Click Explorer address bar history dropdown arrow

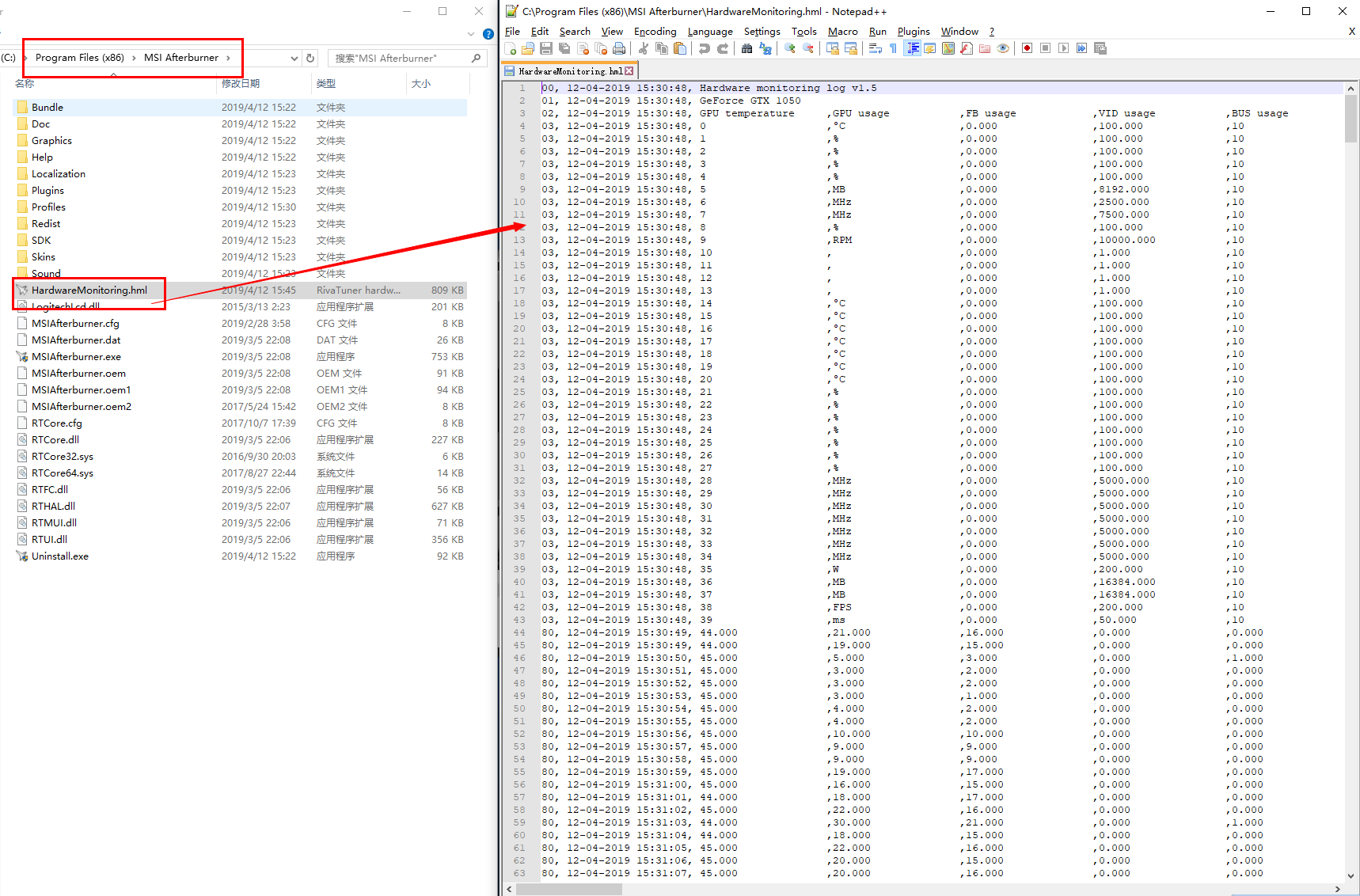coord(294,58)
